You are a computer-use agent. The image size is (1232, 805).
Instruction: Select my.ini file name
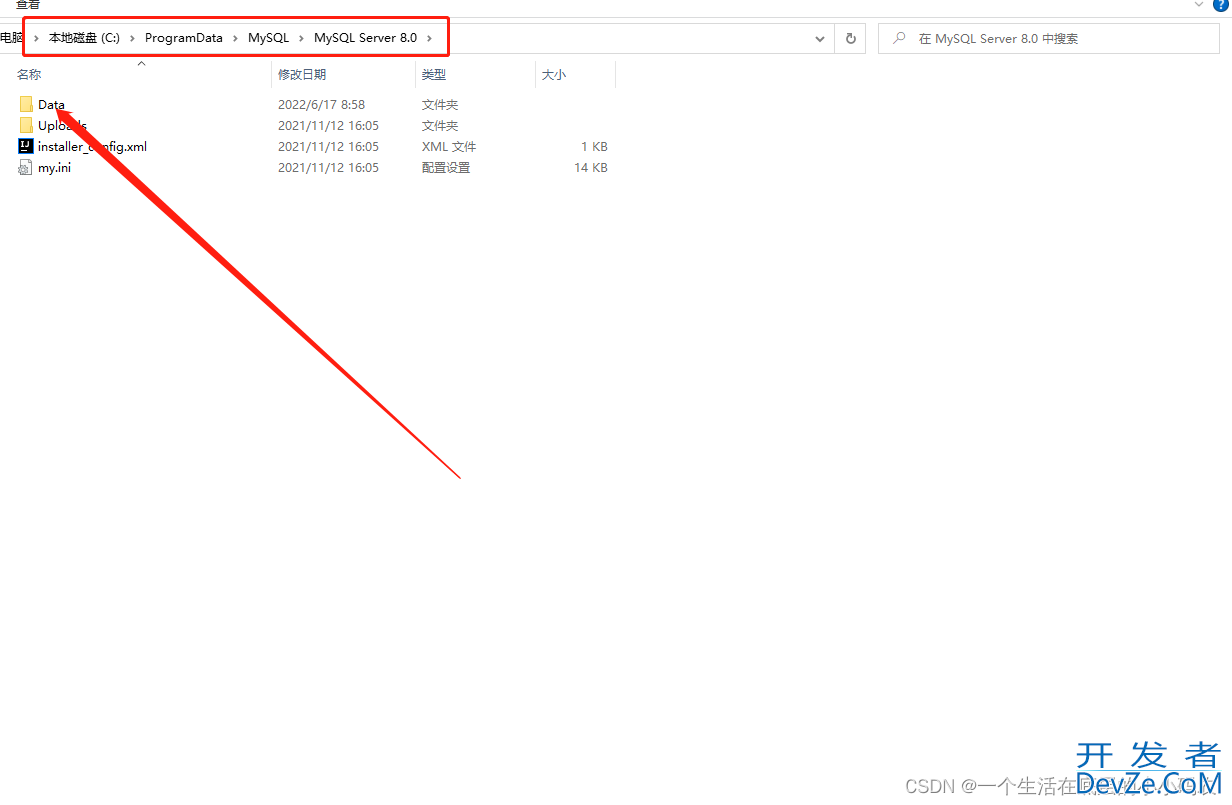click(x=54, y=167)
